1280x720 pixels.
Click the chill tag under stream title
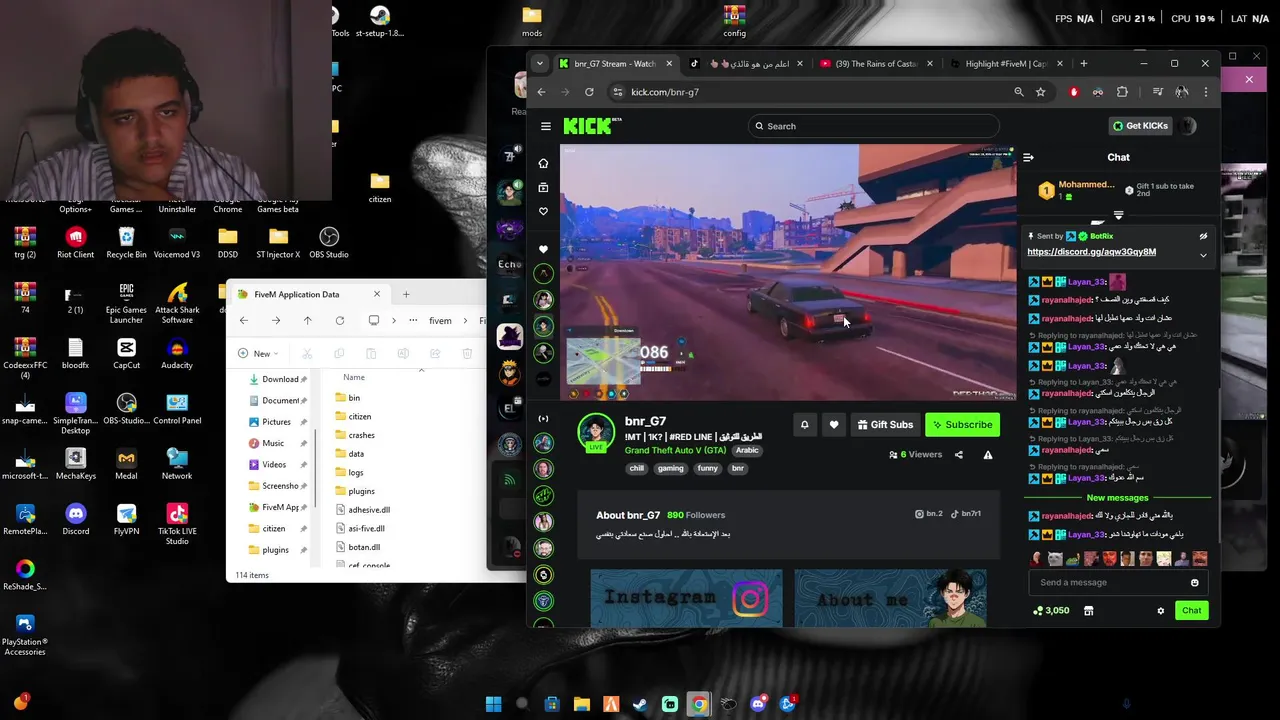637,468
